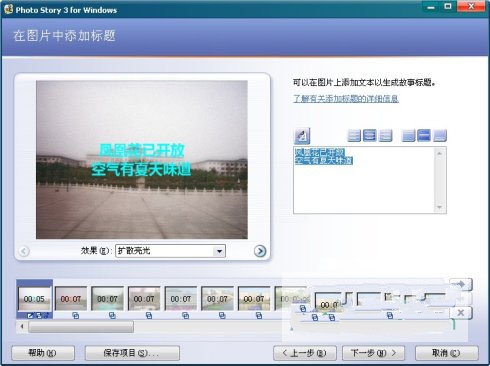
Task: Click the 下一步 next step button
Action: [x=373, y=353]
